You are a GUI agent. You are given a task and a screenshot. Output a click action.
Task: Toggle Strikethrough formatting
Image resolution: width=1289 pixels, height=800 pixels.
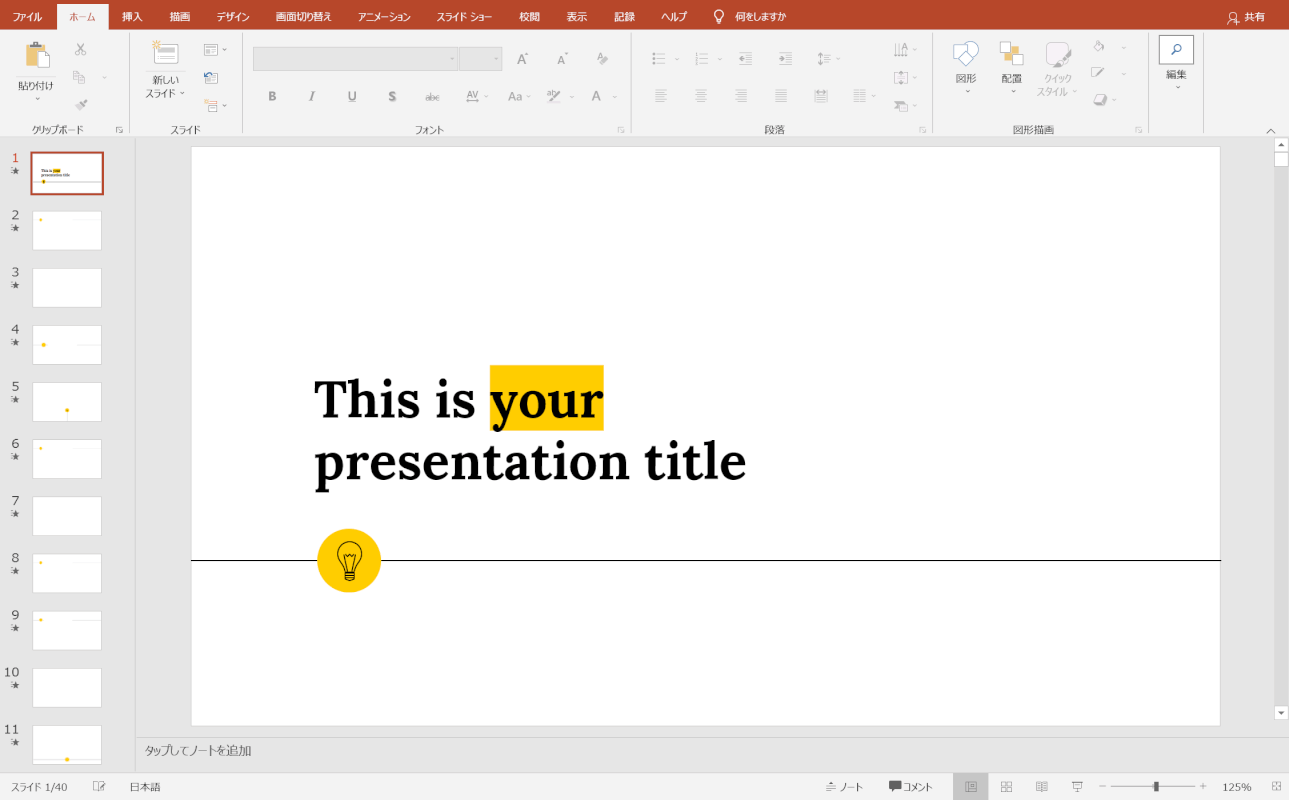point(432,96)
